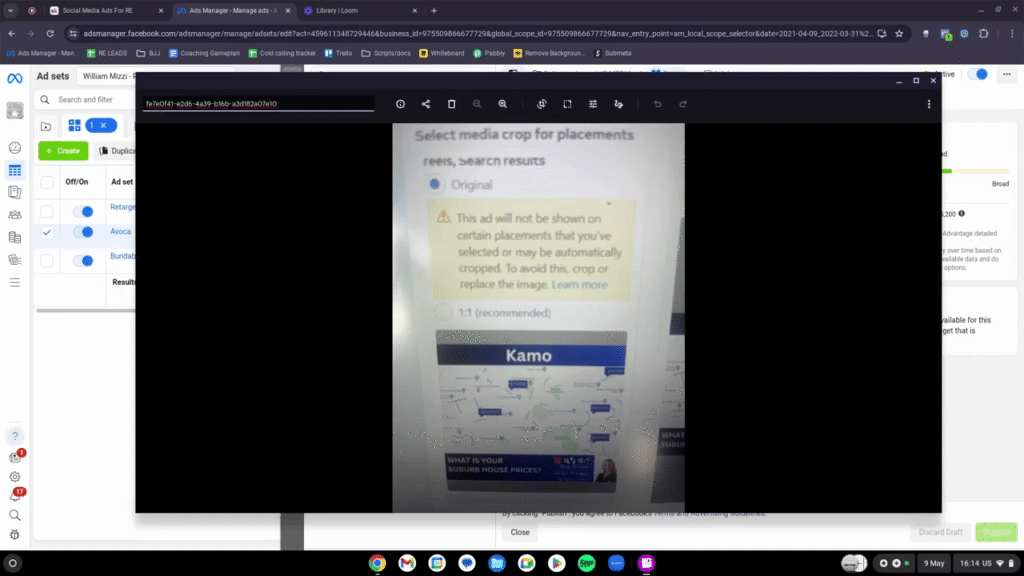Open the Meta logo menu

tap(14, 78)
